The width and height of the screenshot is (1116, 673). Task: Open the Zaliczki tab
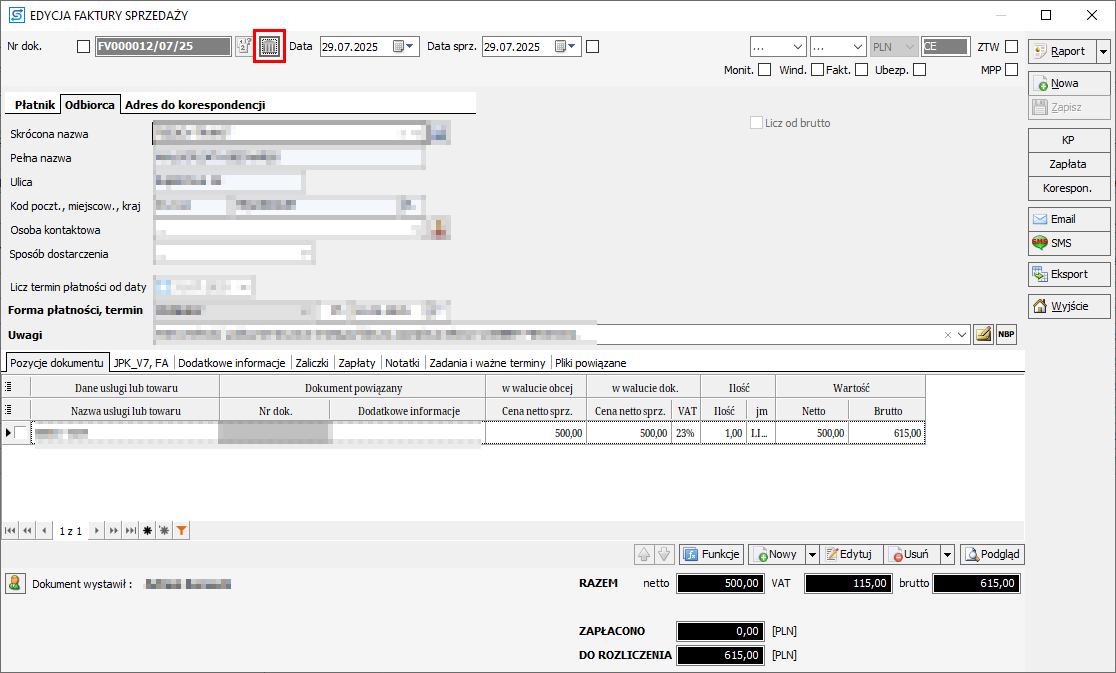[x=311, y=363]
